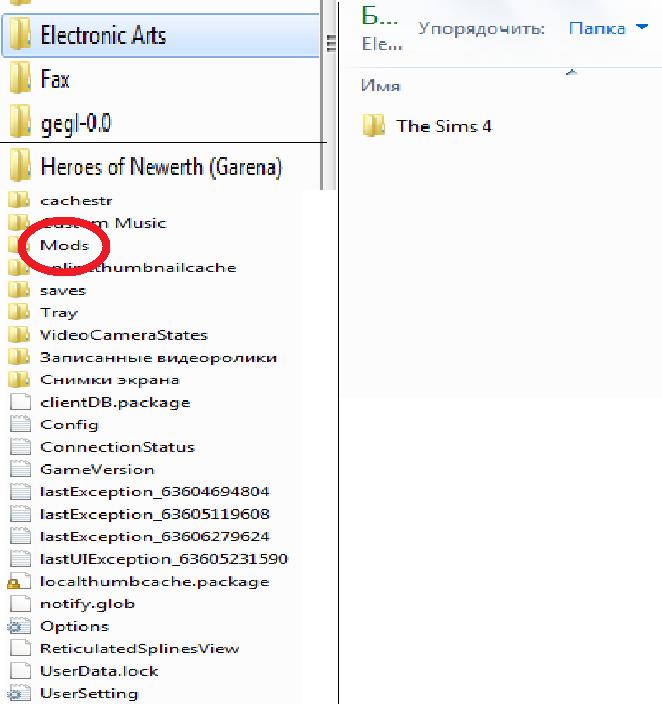The image size is (662, 704).
Task: Open the Mods folder
Action: coord(64,245)
